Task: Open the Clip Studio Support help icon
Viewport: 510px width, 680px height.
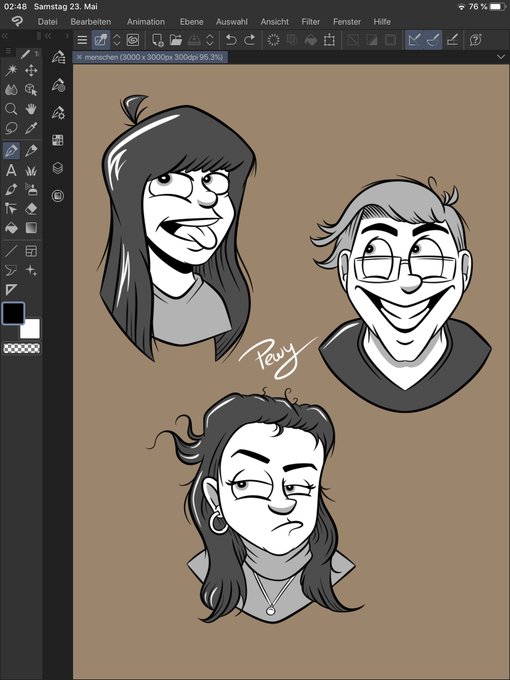Action: (476, 40)
